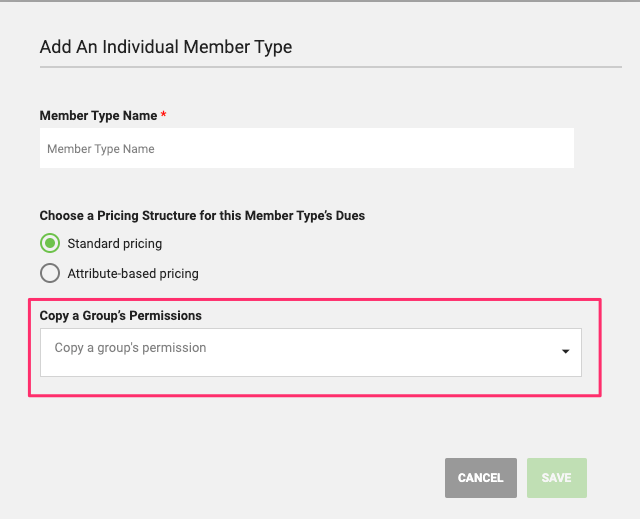Click the bold 'Member Type Name' label
Viewport: 640px width, 519px height.
(x=98, y=115)
